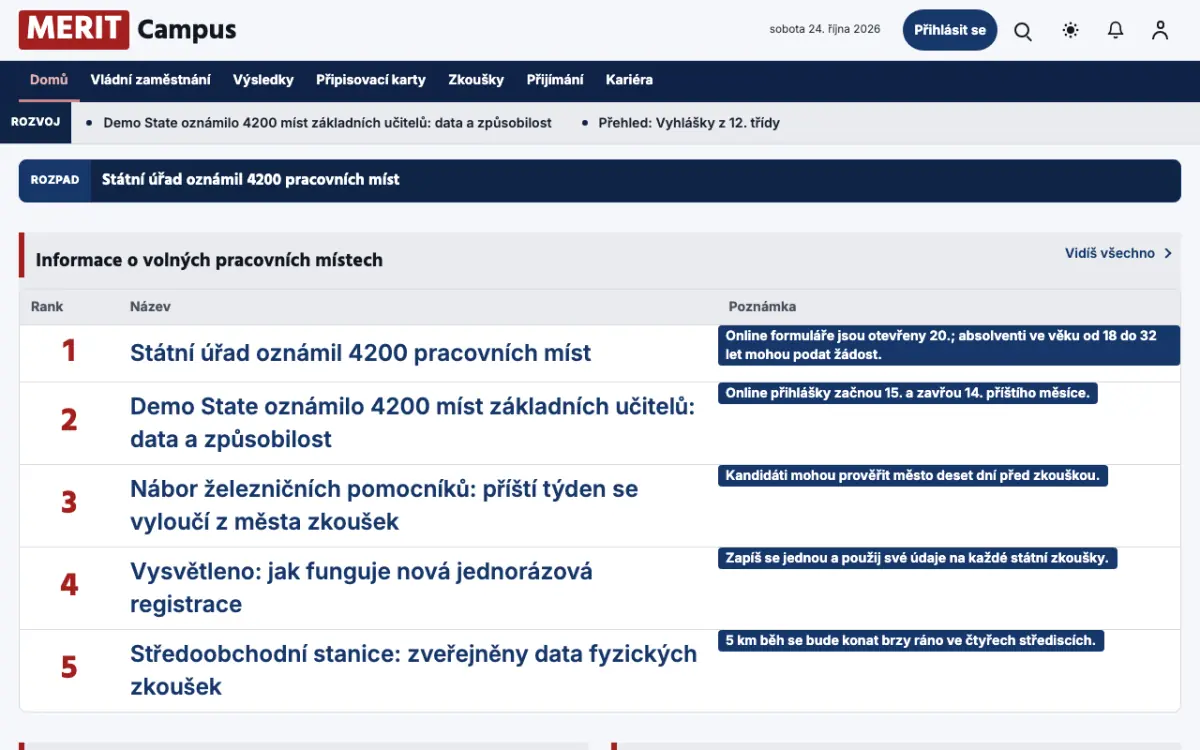Open ticker item Demo State oznámilo 4200 míst

pyautogui.click(x=327, y=123)
